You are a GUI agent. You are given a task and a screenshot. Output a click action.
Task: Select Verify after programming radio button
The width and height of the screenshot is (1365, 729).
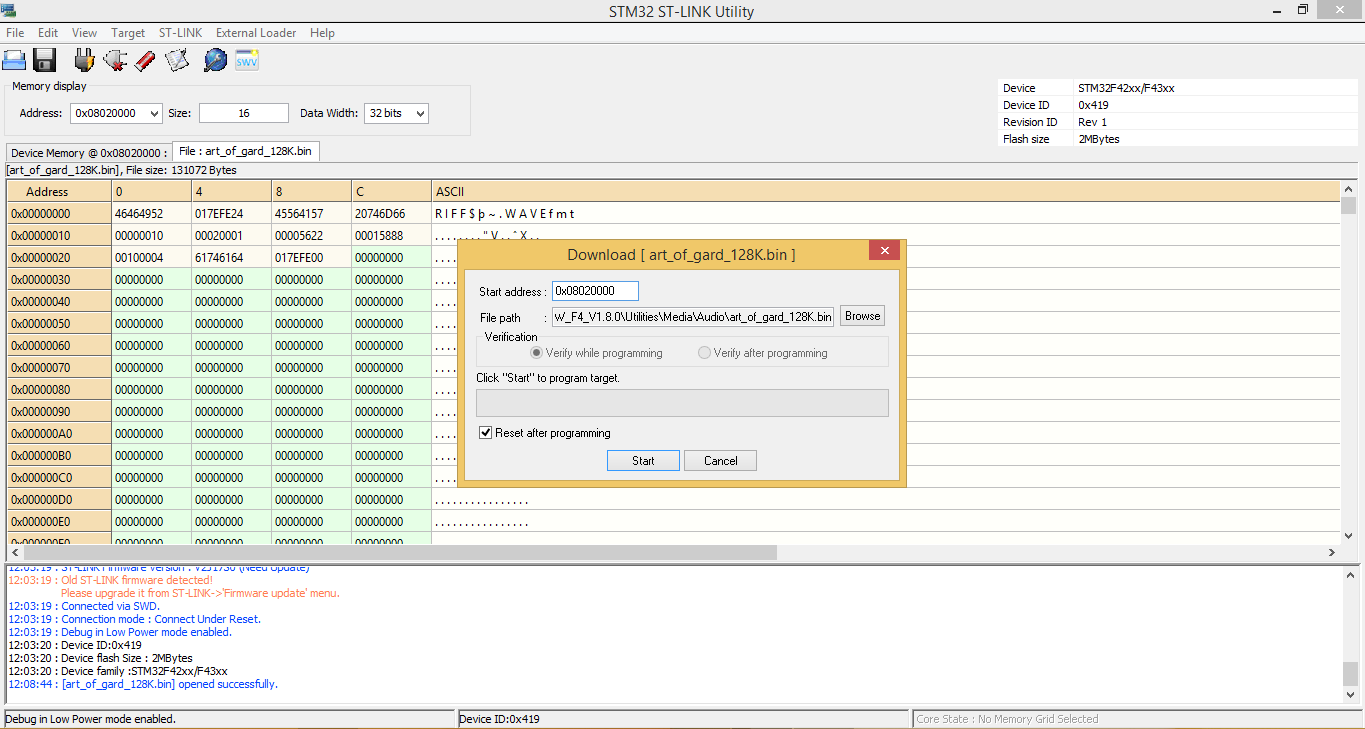tap(705, 353)
